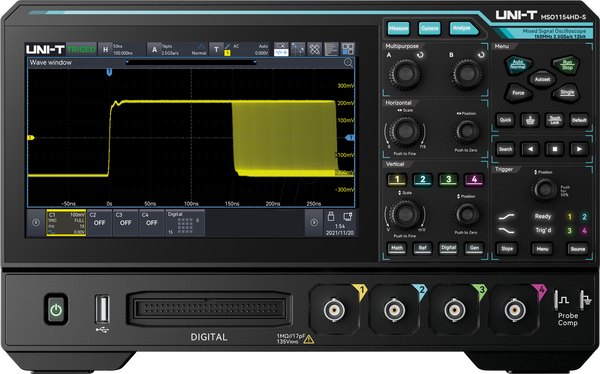Open the H horizontal timebase panel
The image size is (600, 374).
pos(122,49)
